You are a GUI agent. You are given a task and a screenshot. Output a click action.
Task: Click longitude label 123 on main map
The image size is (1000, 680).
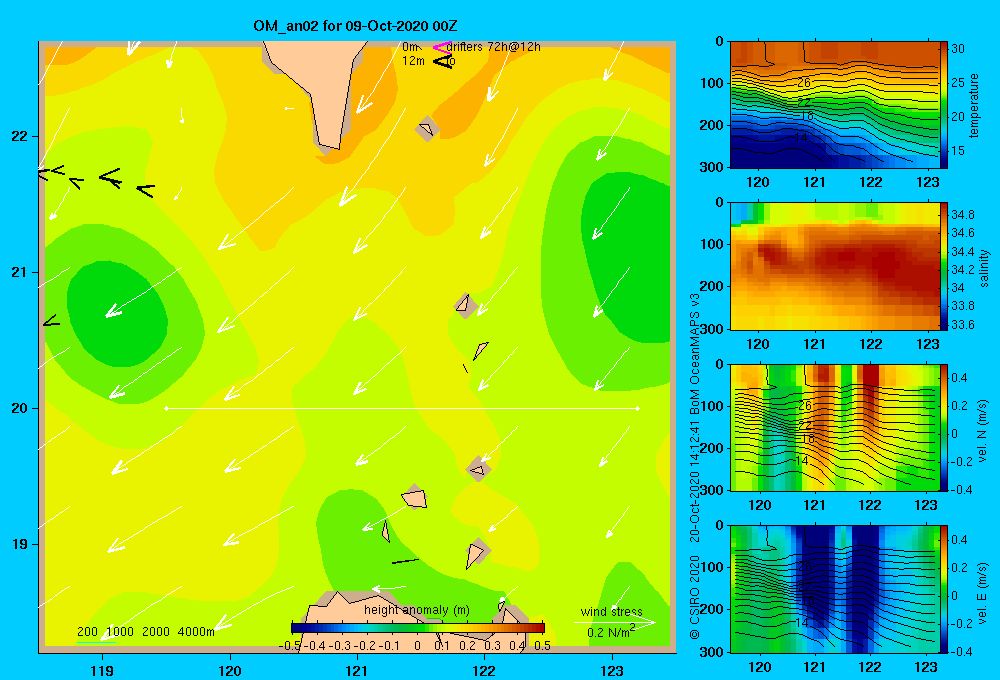click(x=612, y=671)
